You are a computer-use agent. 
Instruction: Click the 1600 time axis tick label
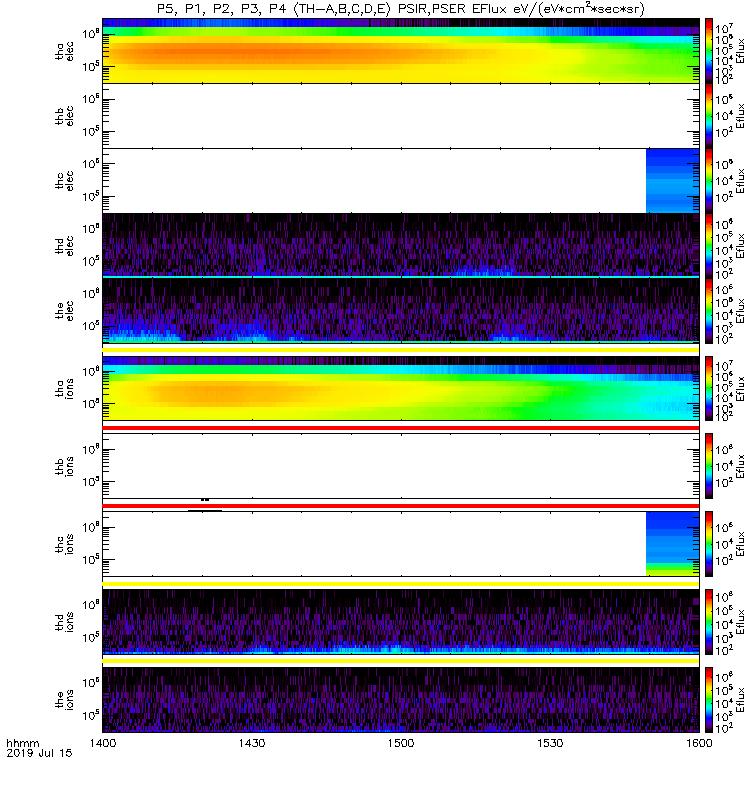(699, 743)
